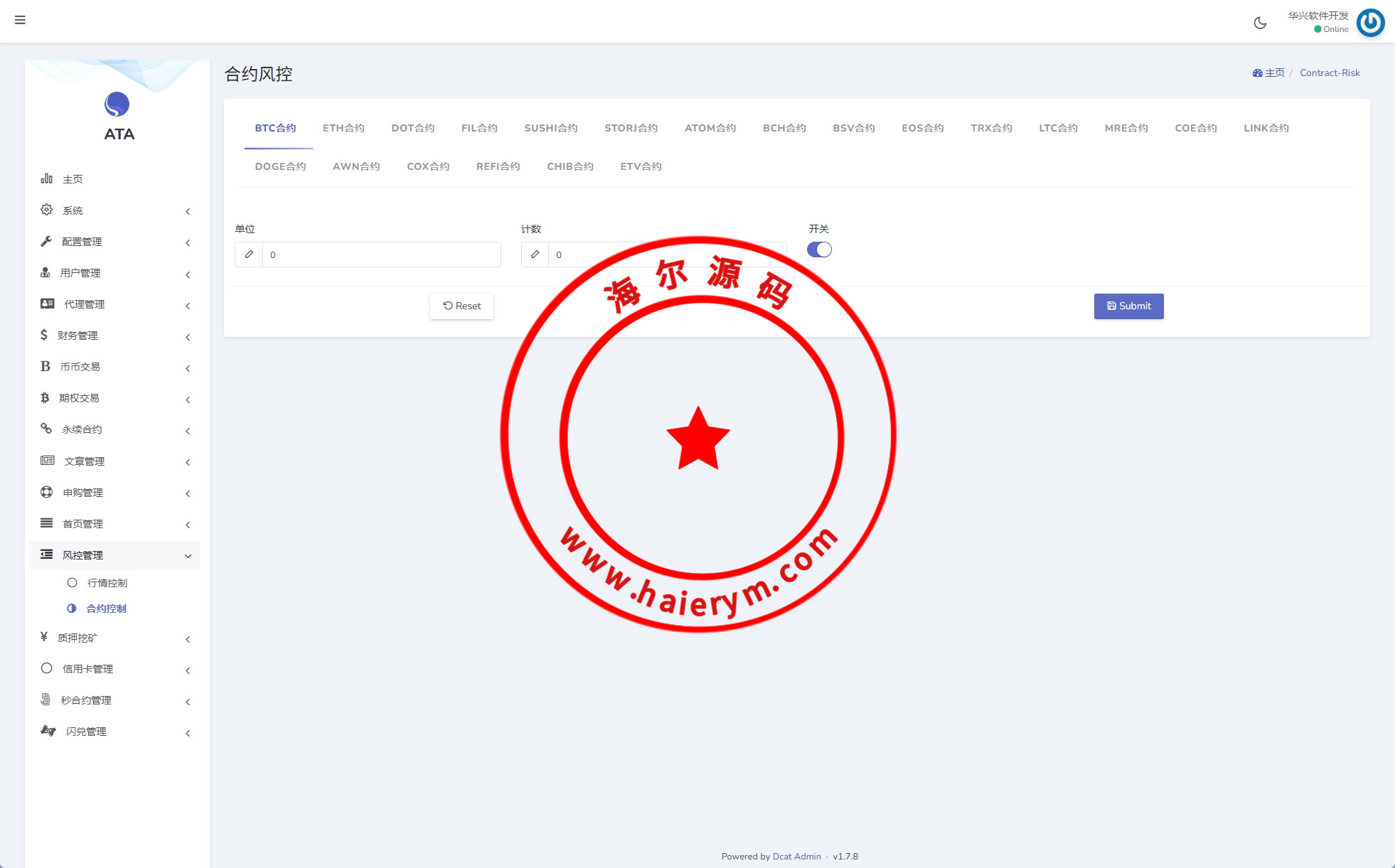The width and height of the screenshot is (1395, 868).
Task: Toggle dark mode moon icon
Action: pyautogui.click(x=1260, y=23)
